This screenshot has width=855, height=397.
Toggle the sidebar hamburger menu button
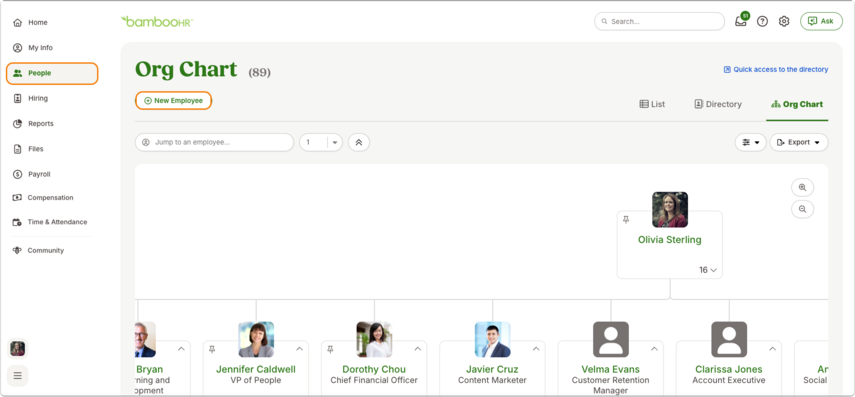pos(17,375)
